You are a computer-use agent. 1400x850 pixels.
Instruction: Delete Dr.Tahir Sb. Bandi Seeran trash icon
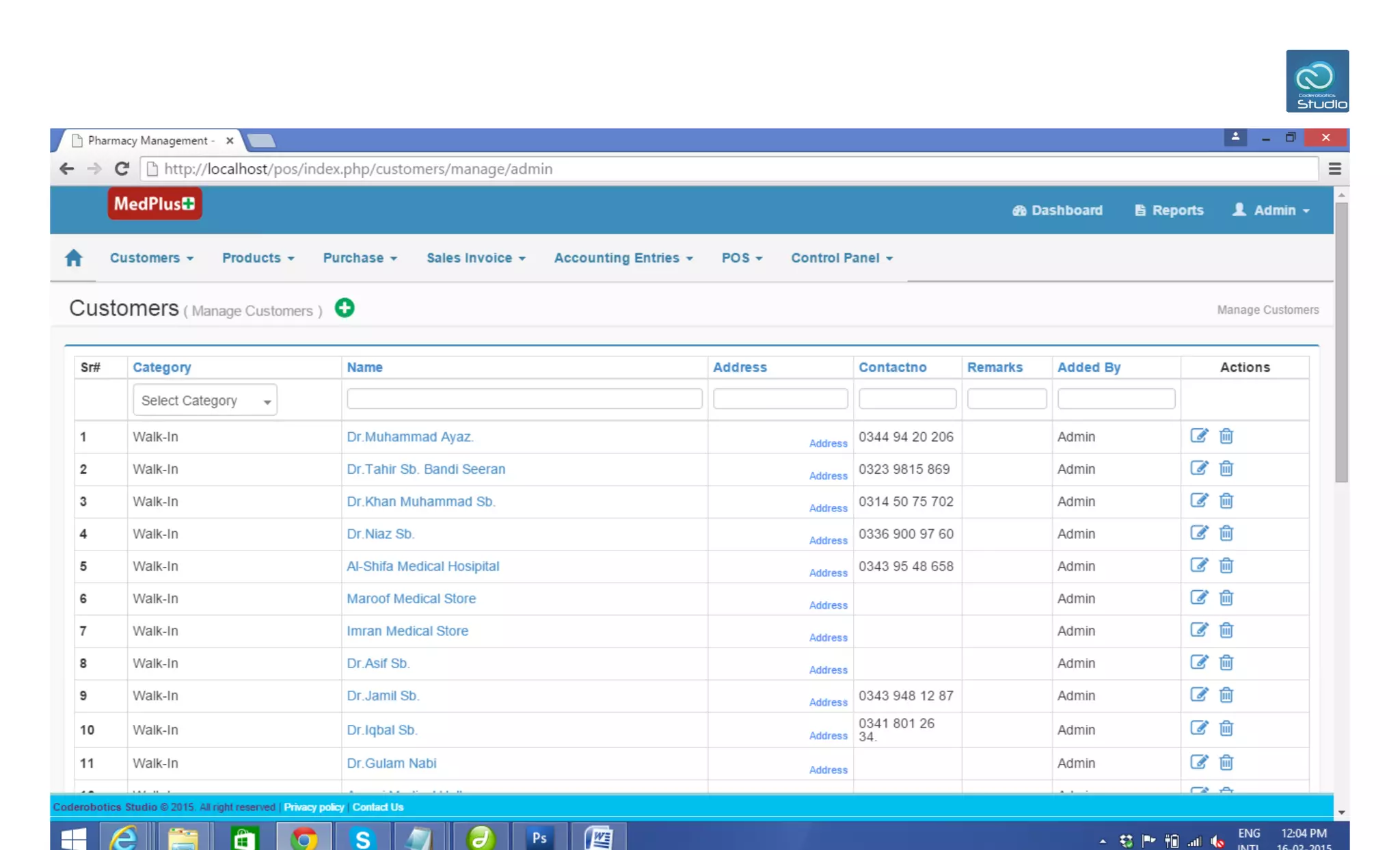[x=1226, y=468]
